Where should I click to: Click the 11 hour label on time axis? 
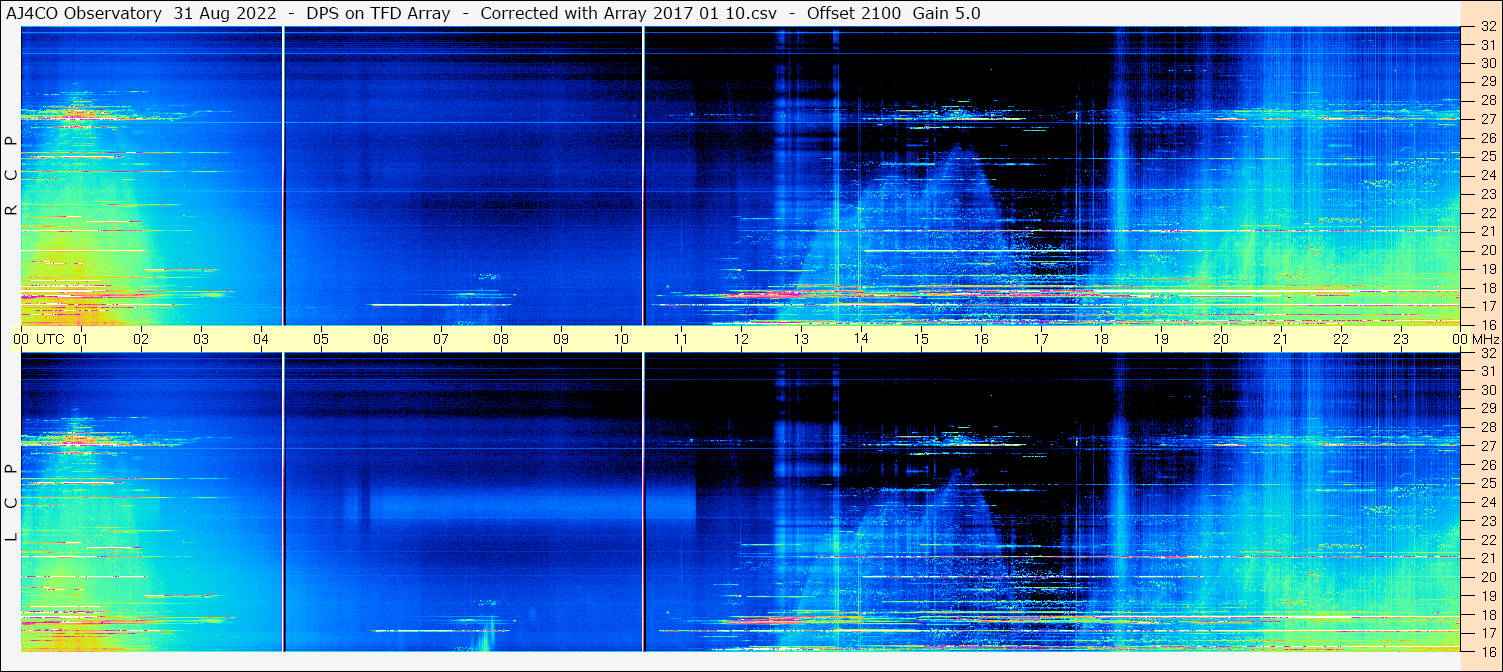pos(681,339)
